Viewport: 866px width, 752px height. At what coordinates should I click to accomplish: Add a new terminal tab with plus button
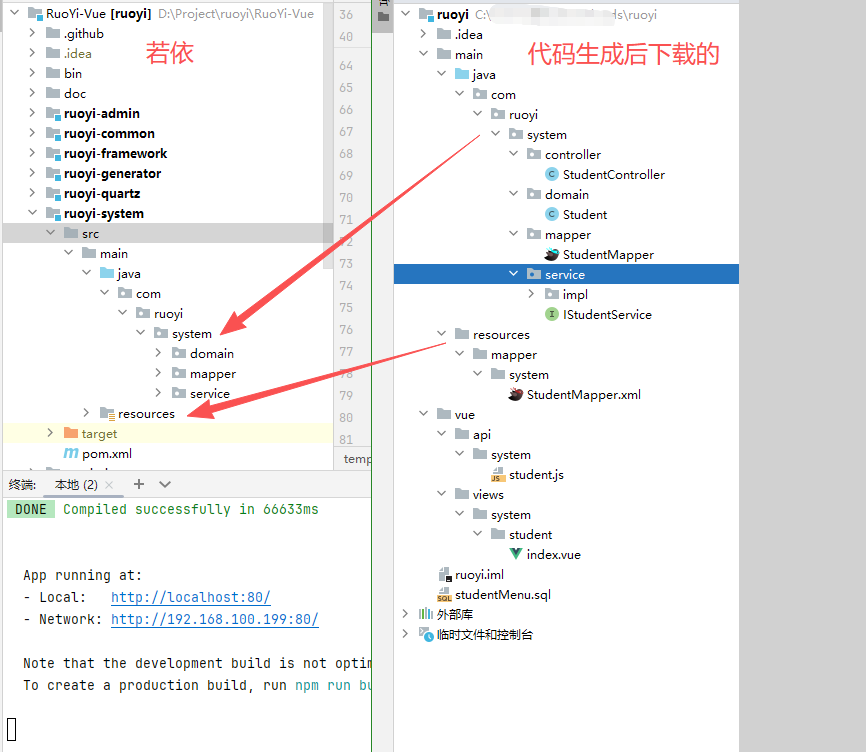tap(139, 484)
